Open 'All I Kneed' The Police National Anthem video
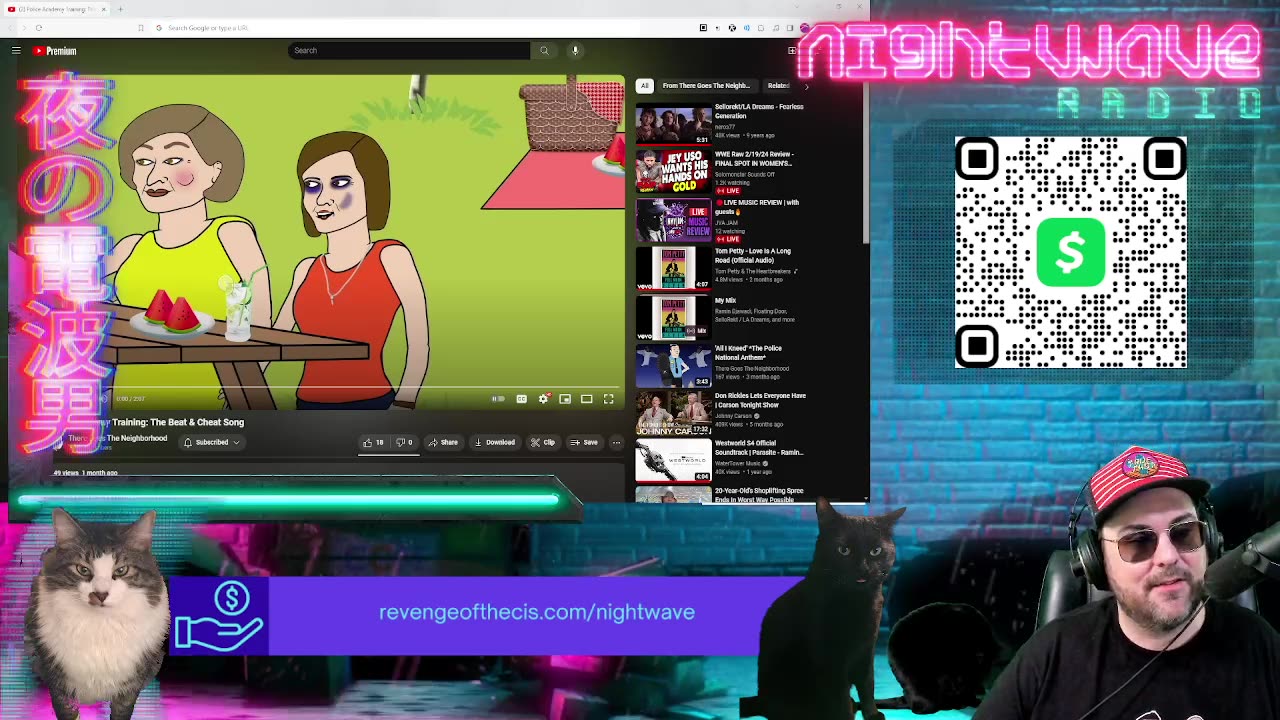 pos(721,365)
